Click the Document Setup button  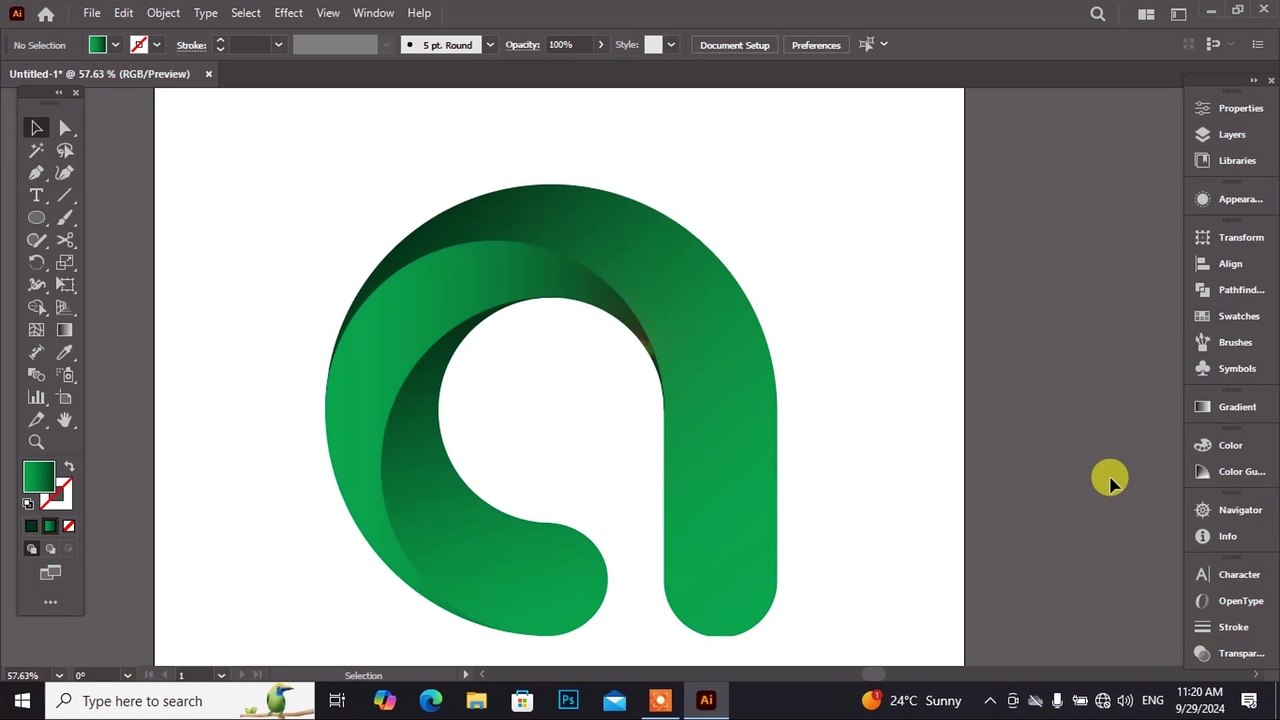[x=735, y=45]
